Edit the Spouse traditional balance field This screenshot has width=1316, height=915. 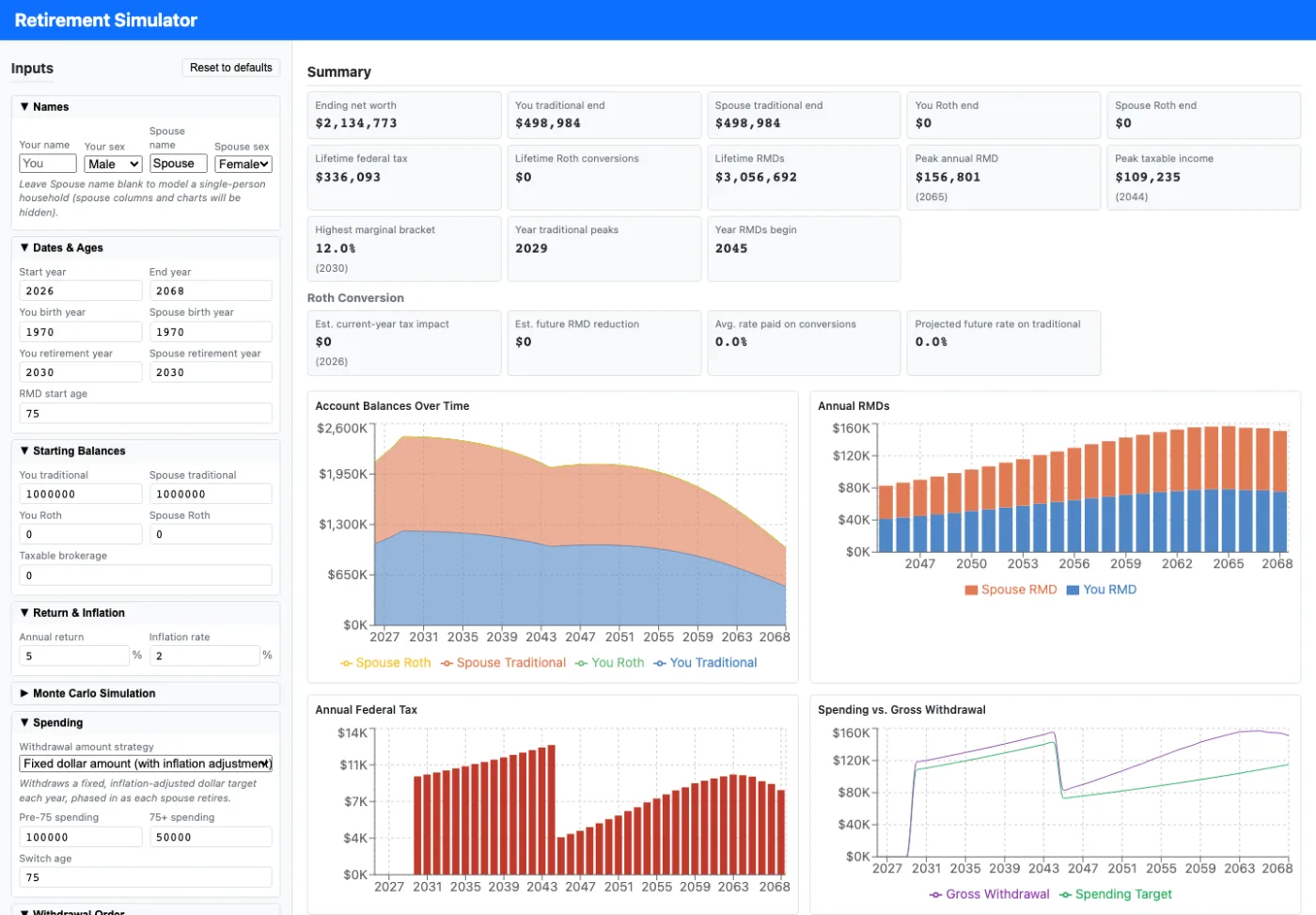[211, 495]
